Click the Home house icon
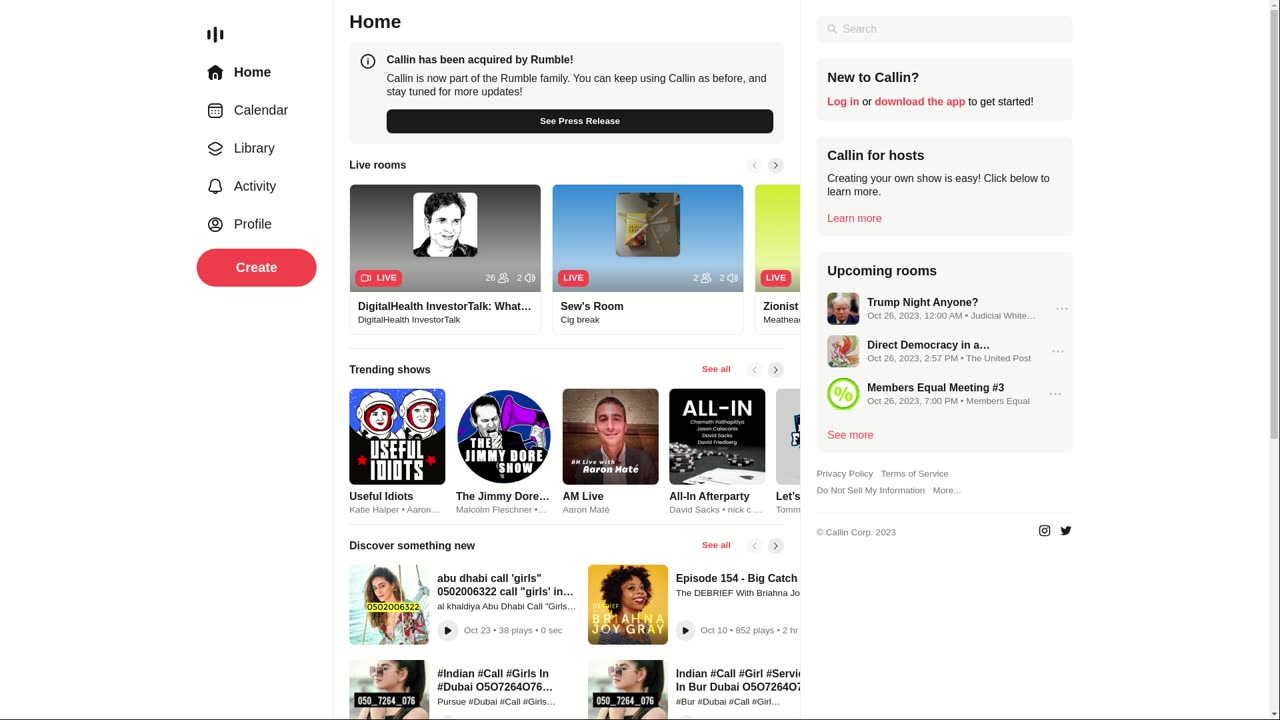1280x720 pixels. [x=215, y=72]
